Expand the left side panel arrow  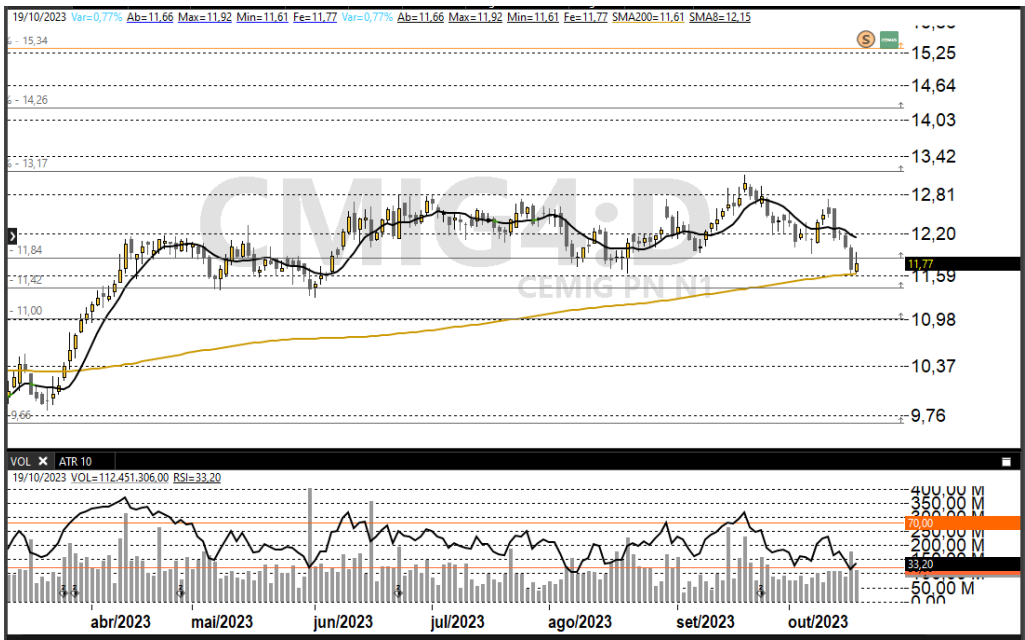11,236
